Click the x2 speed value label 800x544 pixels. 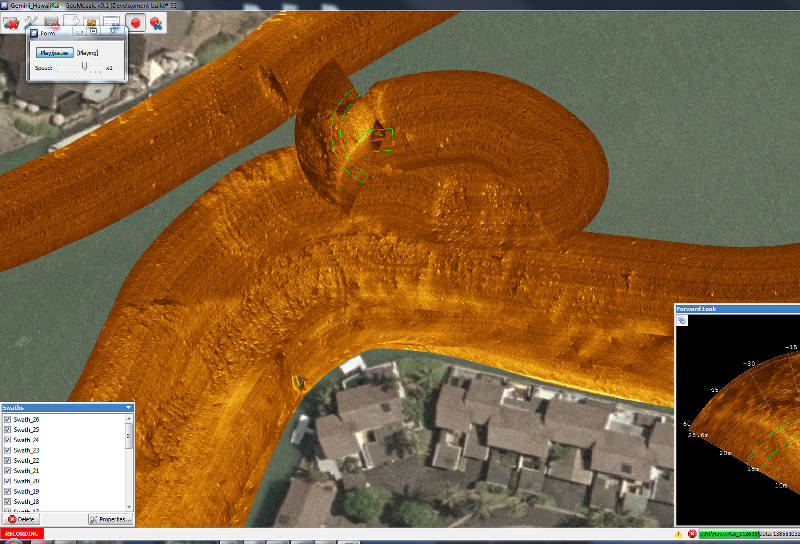pyautogui.click(x=109, y=68)
